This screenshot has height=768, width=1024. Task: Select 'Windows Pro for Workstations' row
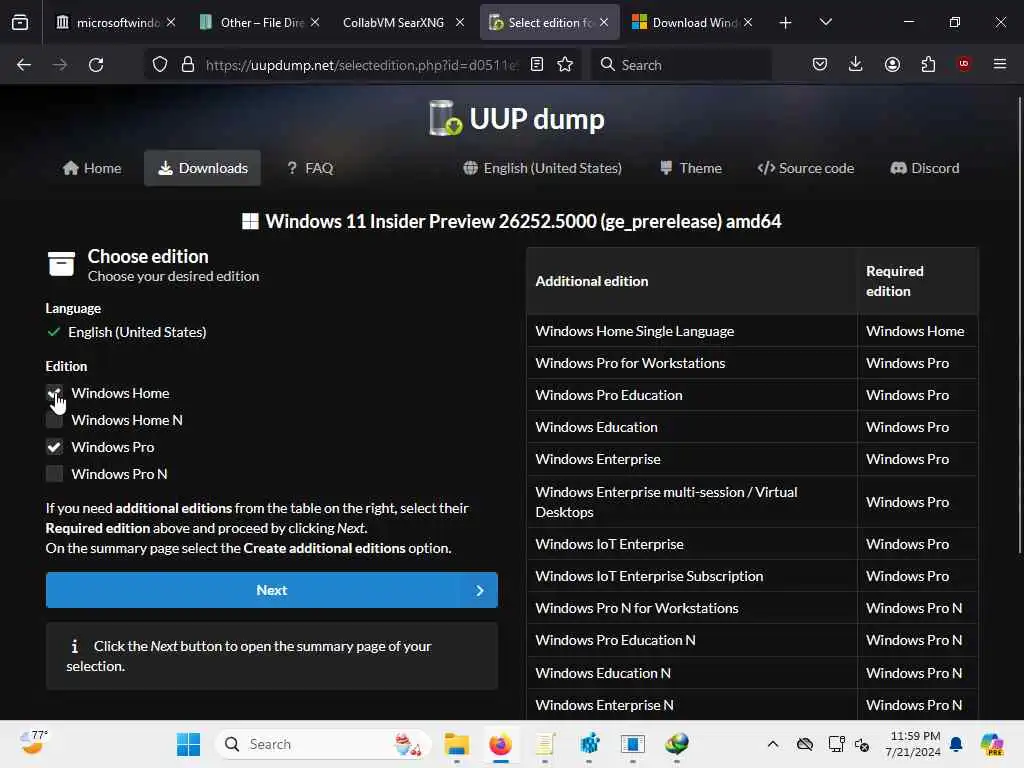coord(752,363)
